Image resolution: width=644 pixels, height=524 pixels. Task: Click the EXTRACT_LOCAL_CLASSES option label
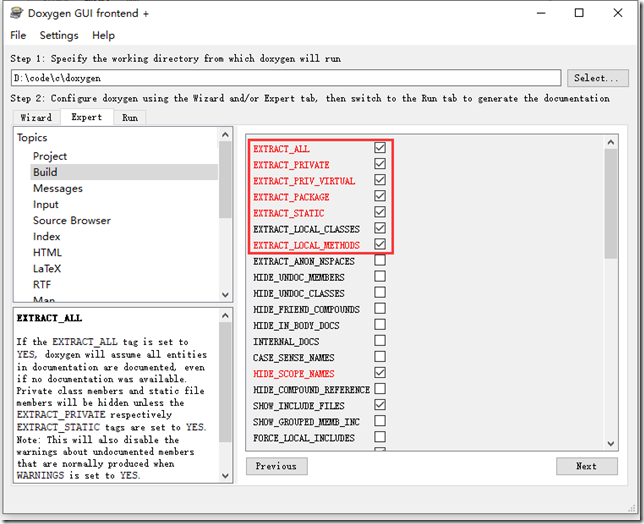tap(306, 229)
